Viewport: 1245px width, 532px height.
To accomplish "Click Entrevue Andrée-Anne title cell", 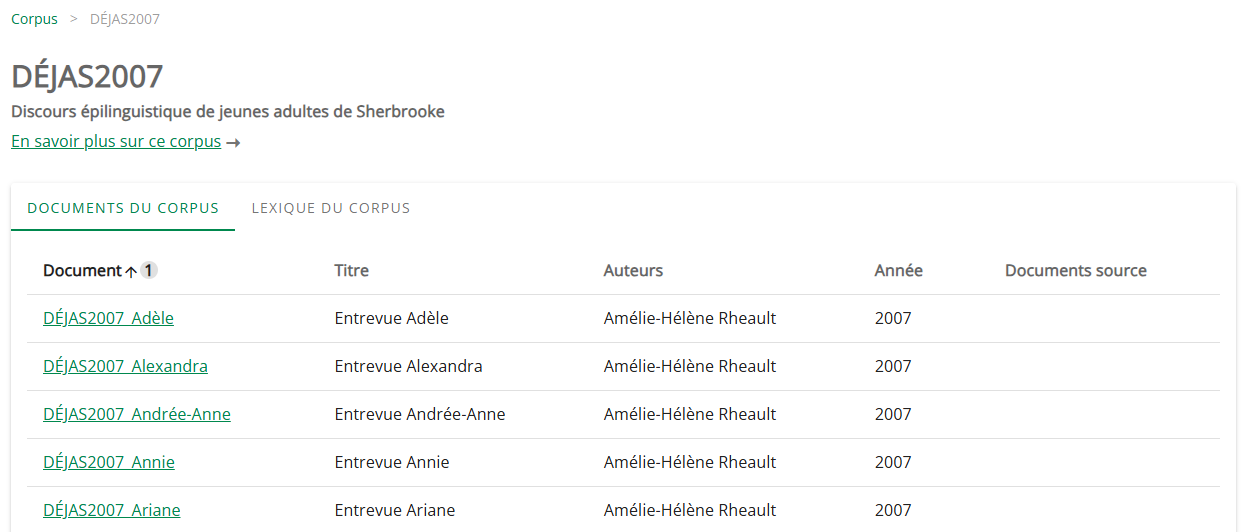I will pyautogui.click(x=419, y=414).
